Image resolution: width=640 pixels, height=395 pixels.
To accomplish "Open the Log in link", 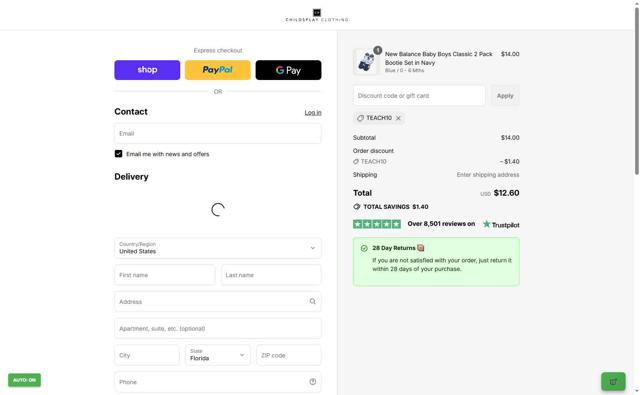I will (x=313, y=113).
